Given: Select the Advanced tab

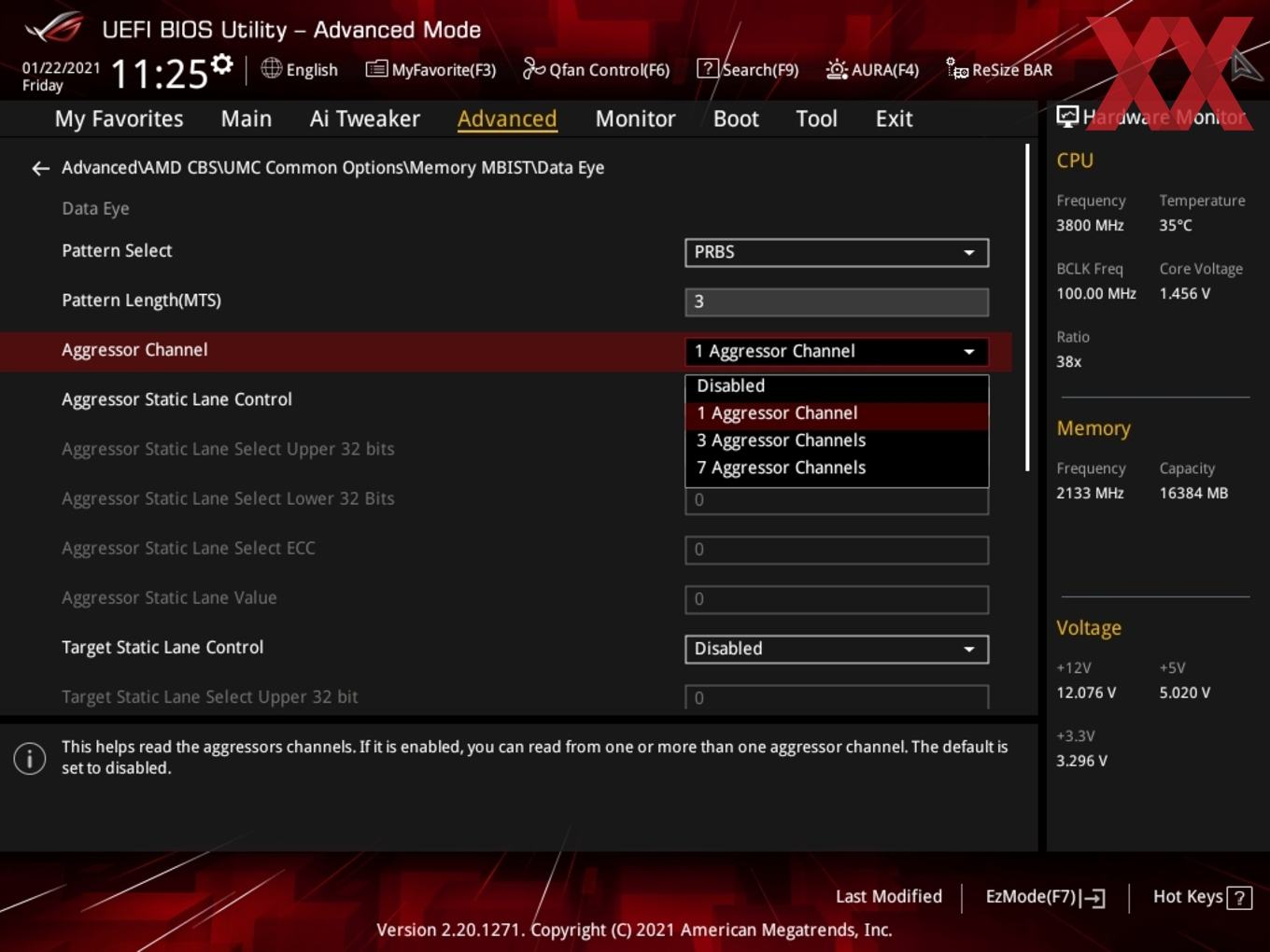Looking at the screenshot, I should 507,119.
